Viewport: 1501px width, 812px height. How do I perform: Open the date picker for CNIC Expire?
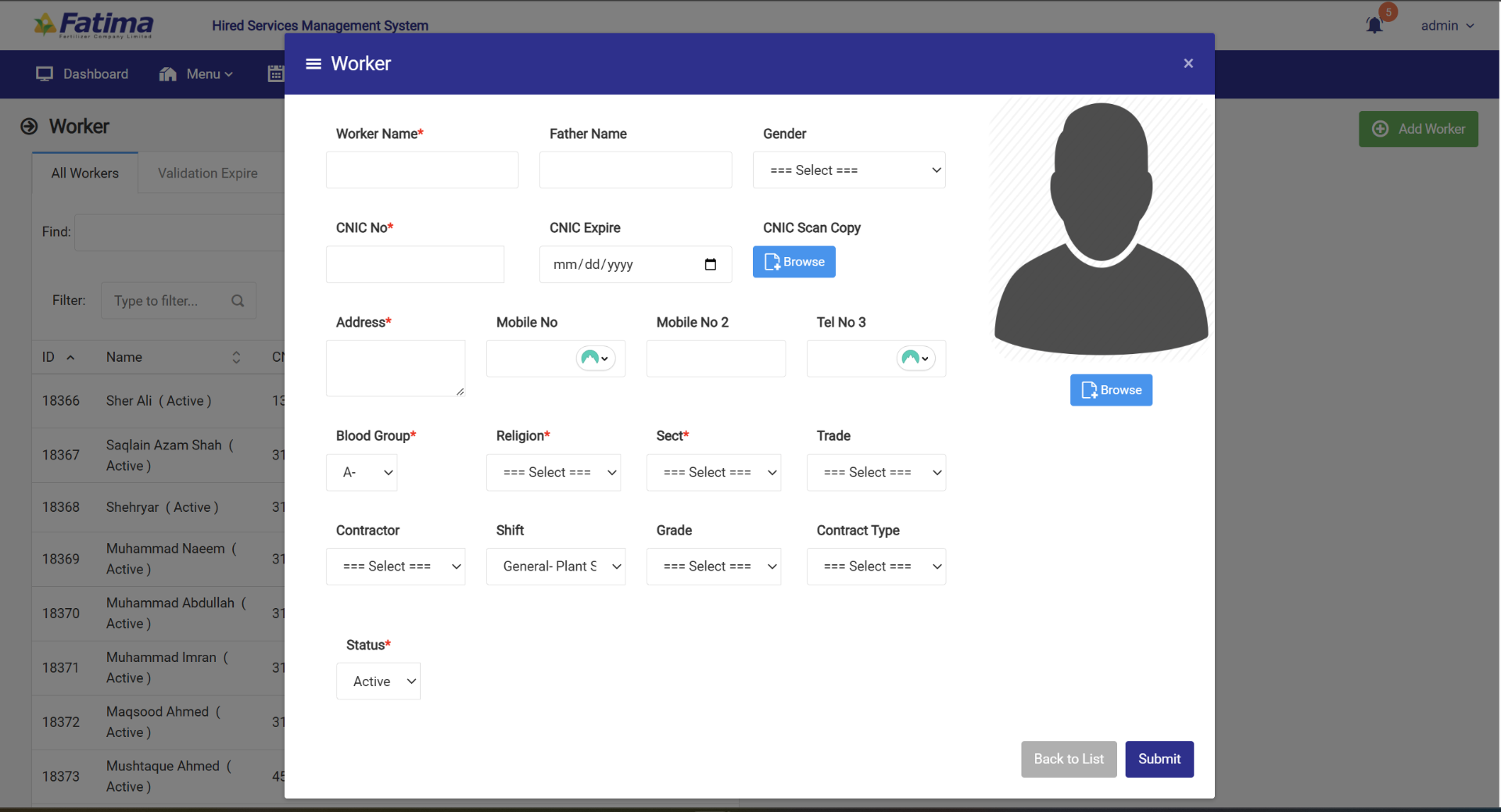click(710, 264)
